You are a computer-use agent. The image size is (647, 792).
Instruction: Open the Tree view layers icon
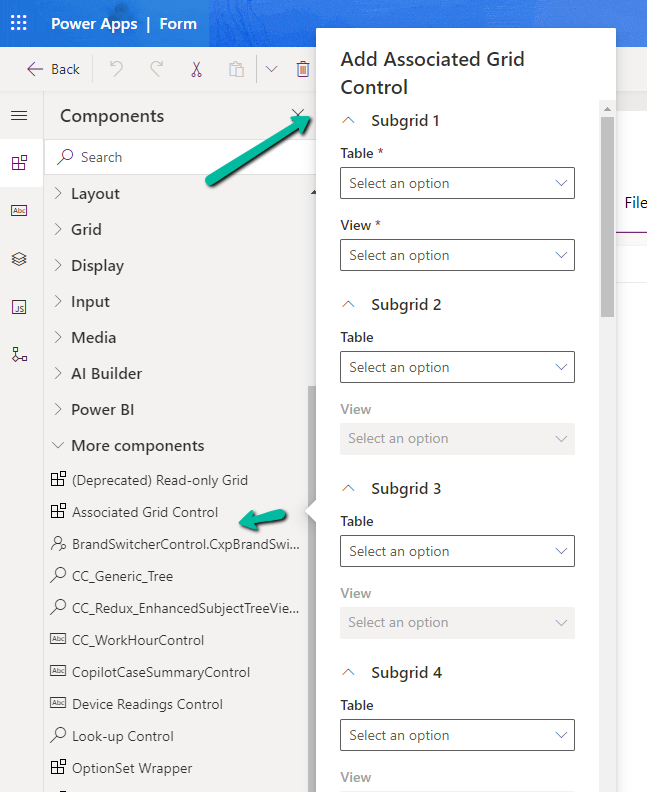pos(19,259)
